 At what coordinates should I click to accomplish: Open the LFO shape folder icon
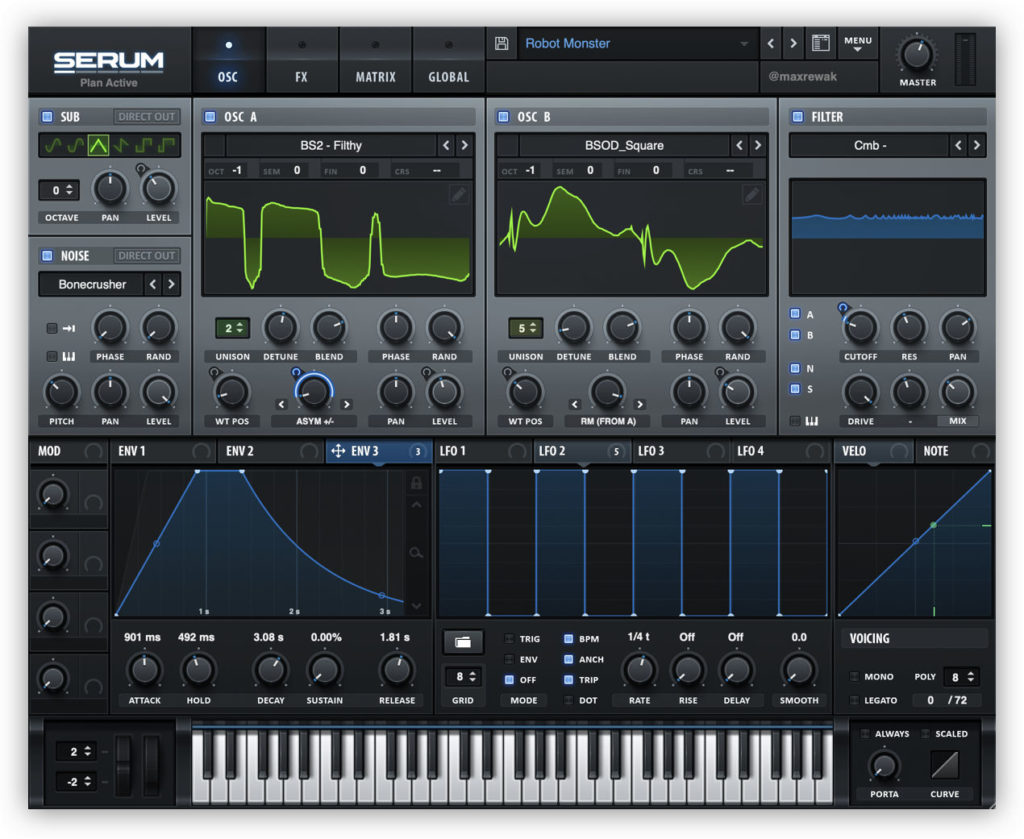[x=462, y=642]
